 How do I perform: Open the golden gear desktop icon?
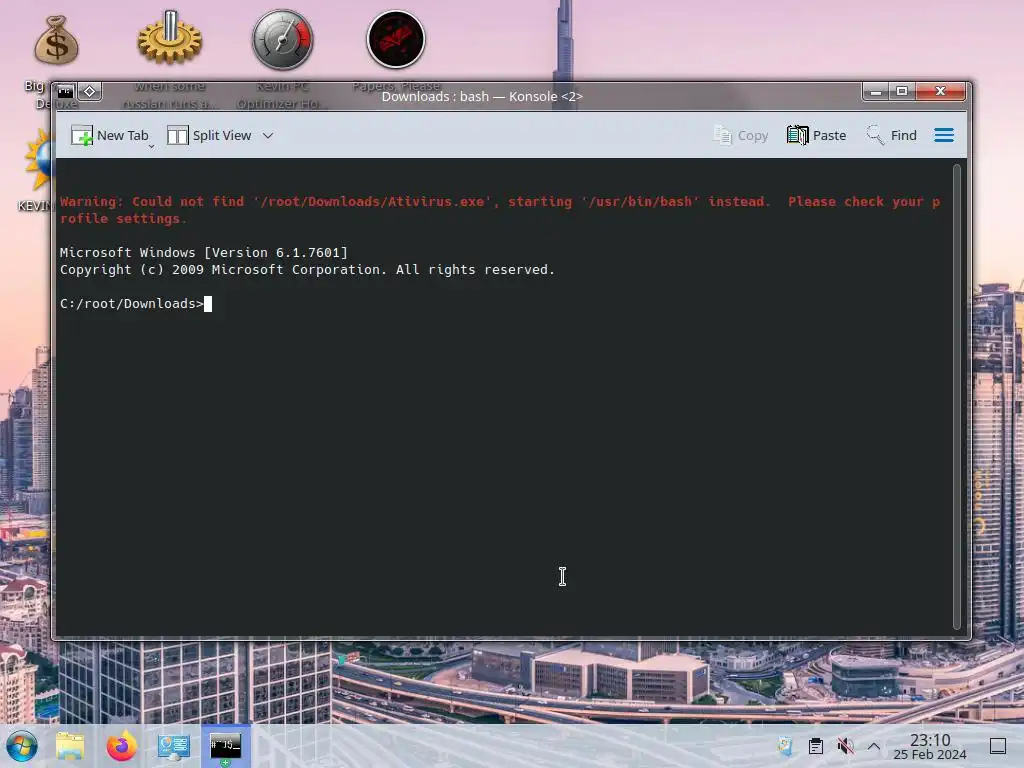(x=170, y=38)
